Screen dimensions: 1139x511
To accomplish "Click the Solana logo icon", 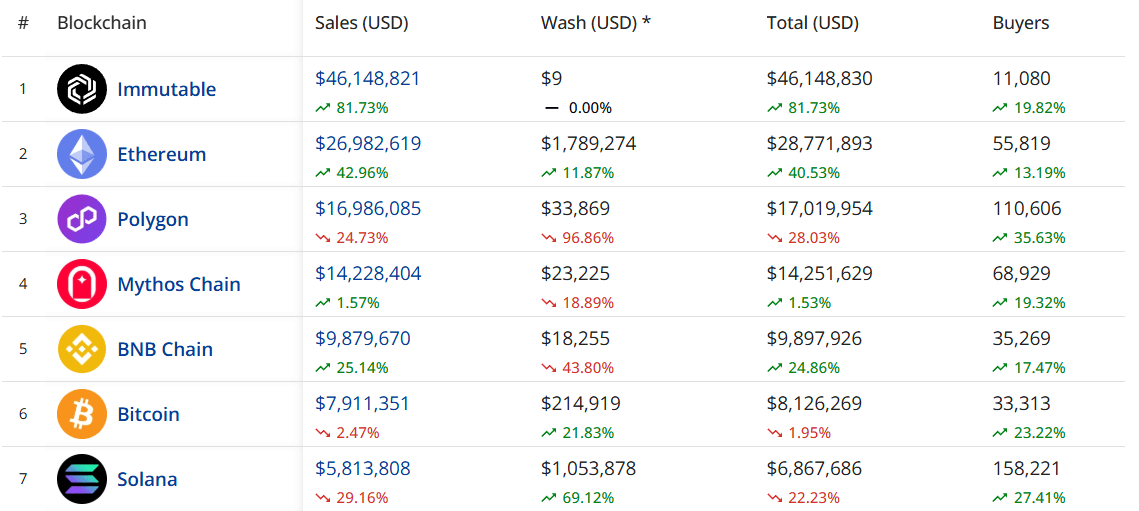I will click(x=81, y=479).
